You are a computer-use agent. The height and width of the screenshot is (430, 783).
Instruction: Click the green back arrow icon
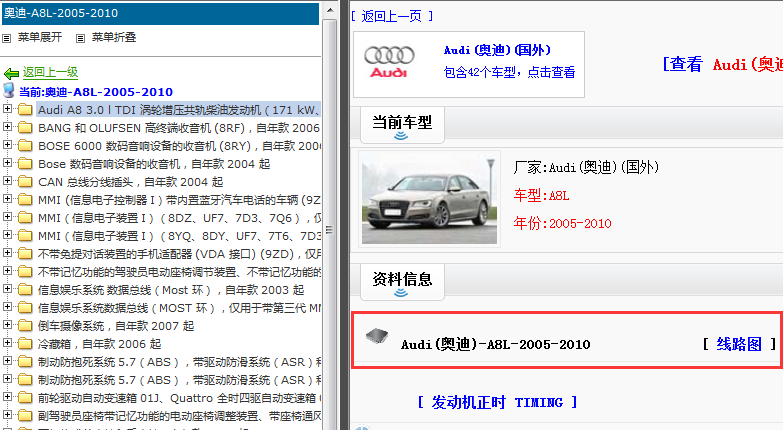[x=11, y=73]
